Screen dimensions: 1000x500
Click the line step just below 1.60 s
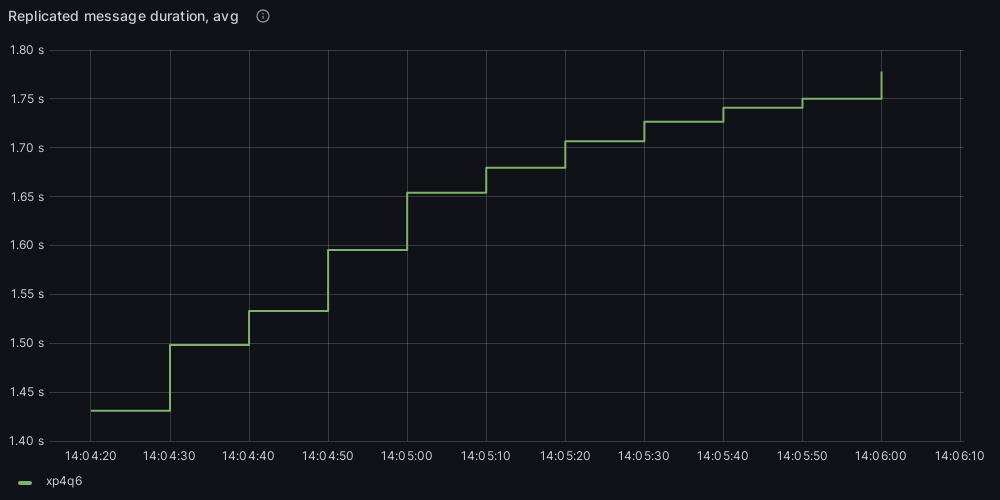tap(367, 250)
